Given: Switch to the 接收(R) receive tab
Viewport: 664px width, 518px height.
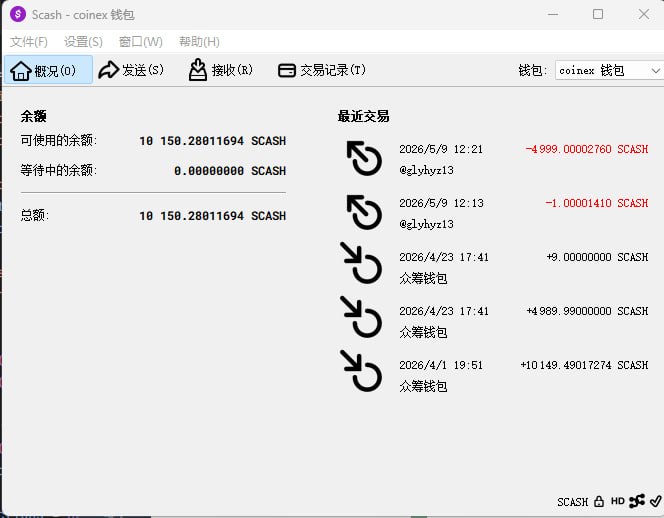Looking at the screenshot, I should [x=220, y=70].
